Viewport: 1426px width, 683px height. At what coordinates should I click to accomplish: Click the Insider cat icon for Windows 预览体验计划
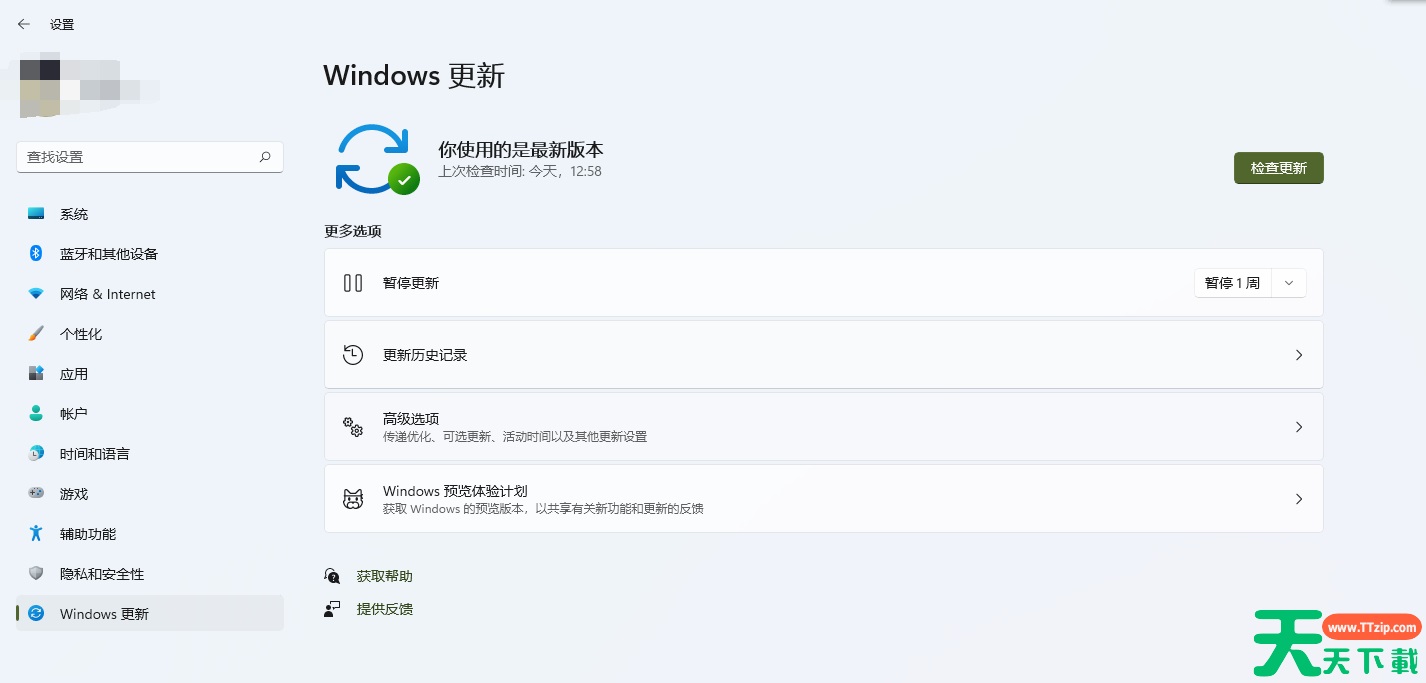click(353, 499)
